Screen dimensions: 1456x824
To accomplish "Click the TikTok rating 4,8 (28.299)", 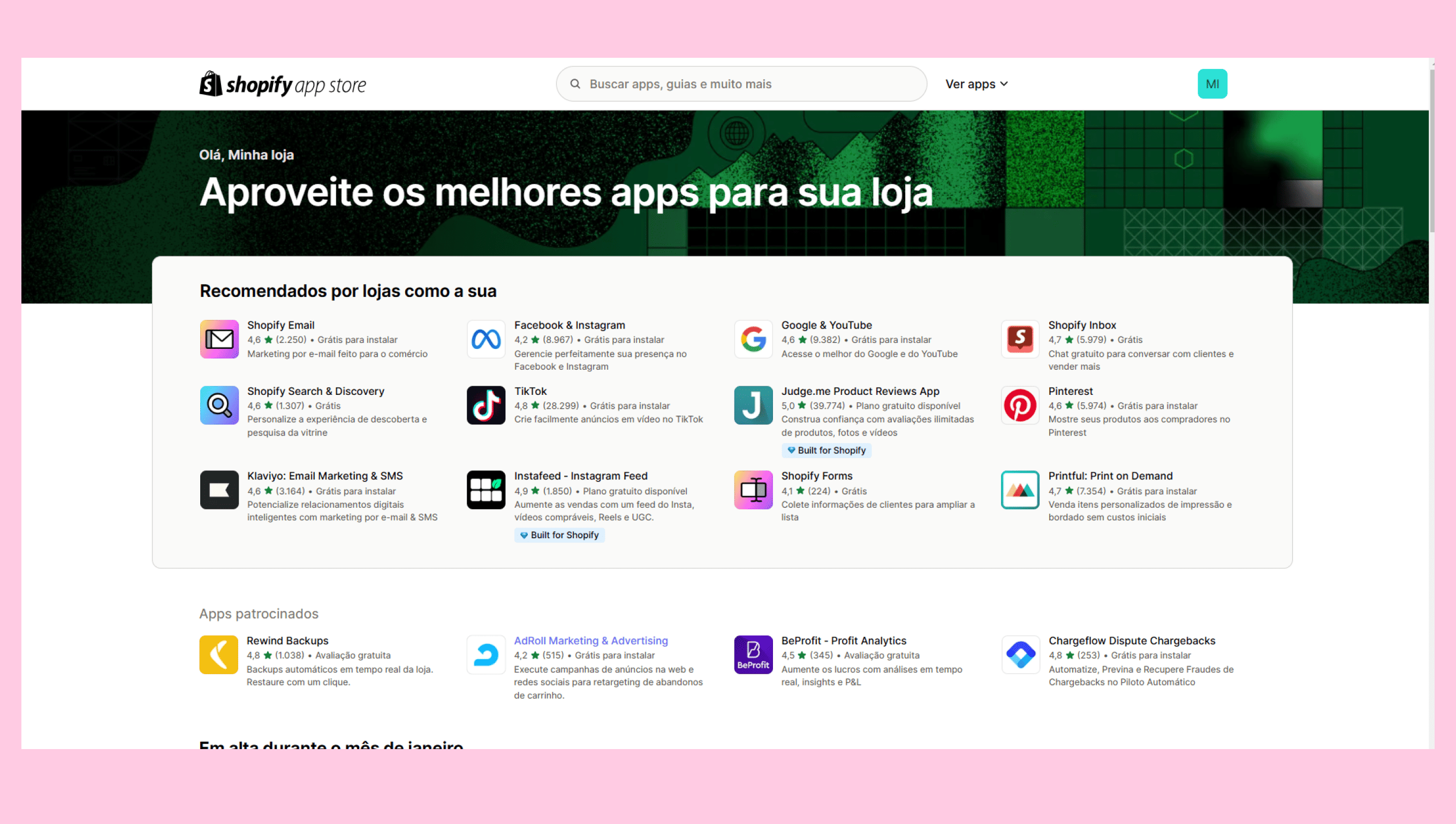I will click(x=547, y=406).
